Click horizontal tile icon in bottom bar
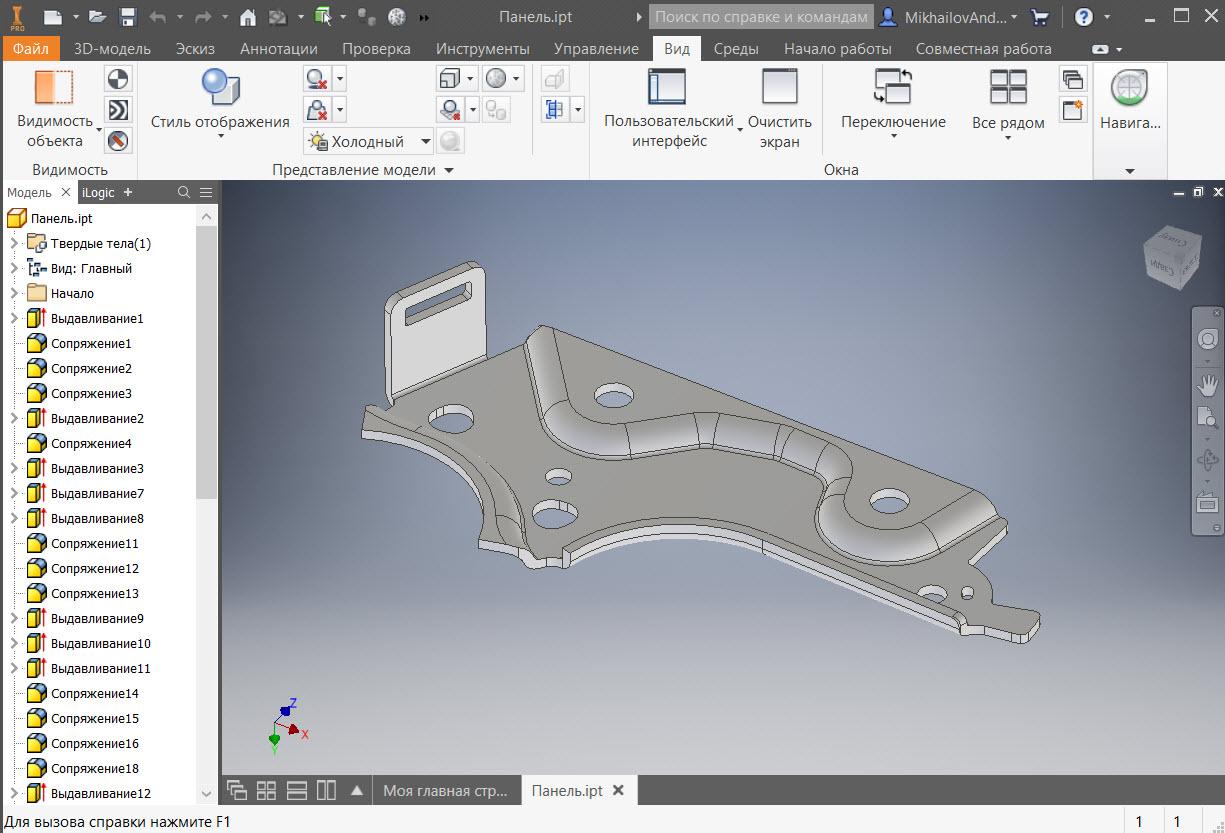Screen dimensions: 1225x833 (296, 790)
